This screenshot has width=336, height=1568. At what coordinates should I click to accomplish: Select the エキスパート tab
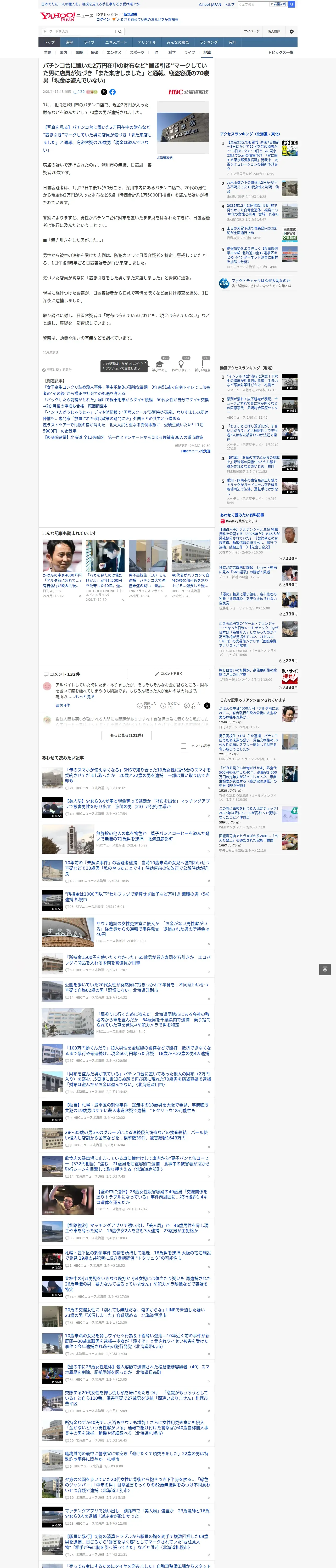(x=116, y=43)
